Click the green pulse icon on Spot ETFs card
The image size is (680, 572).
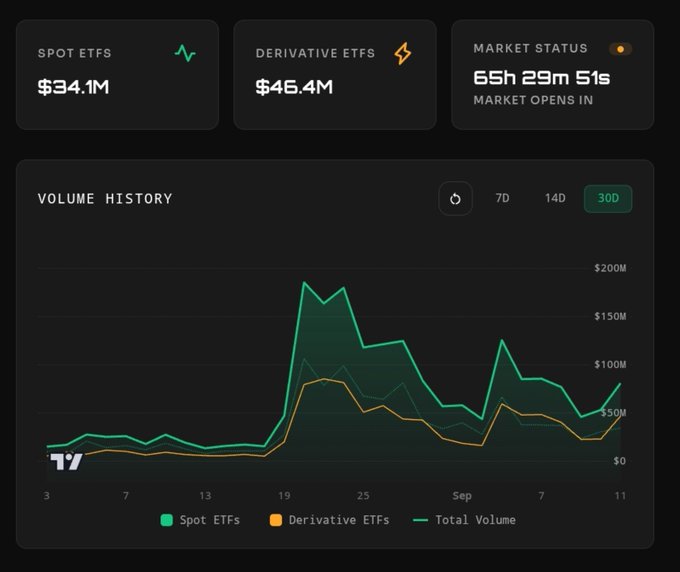click(x=185, y=53)
